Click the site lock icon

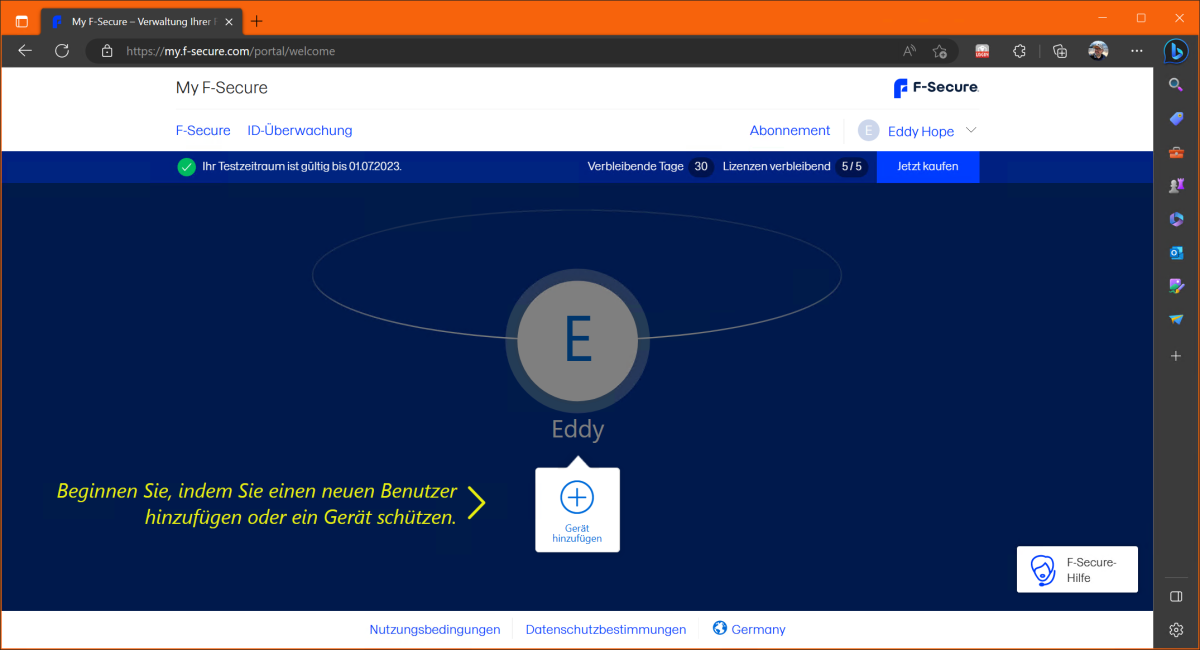(107, 51)
